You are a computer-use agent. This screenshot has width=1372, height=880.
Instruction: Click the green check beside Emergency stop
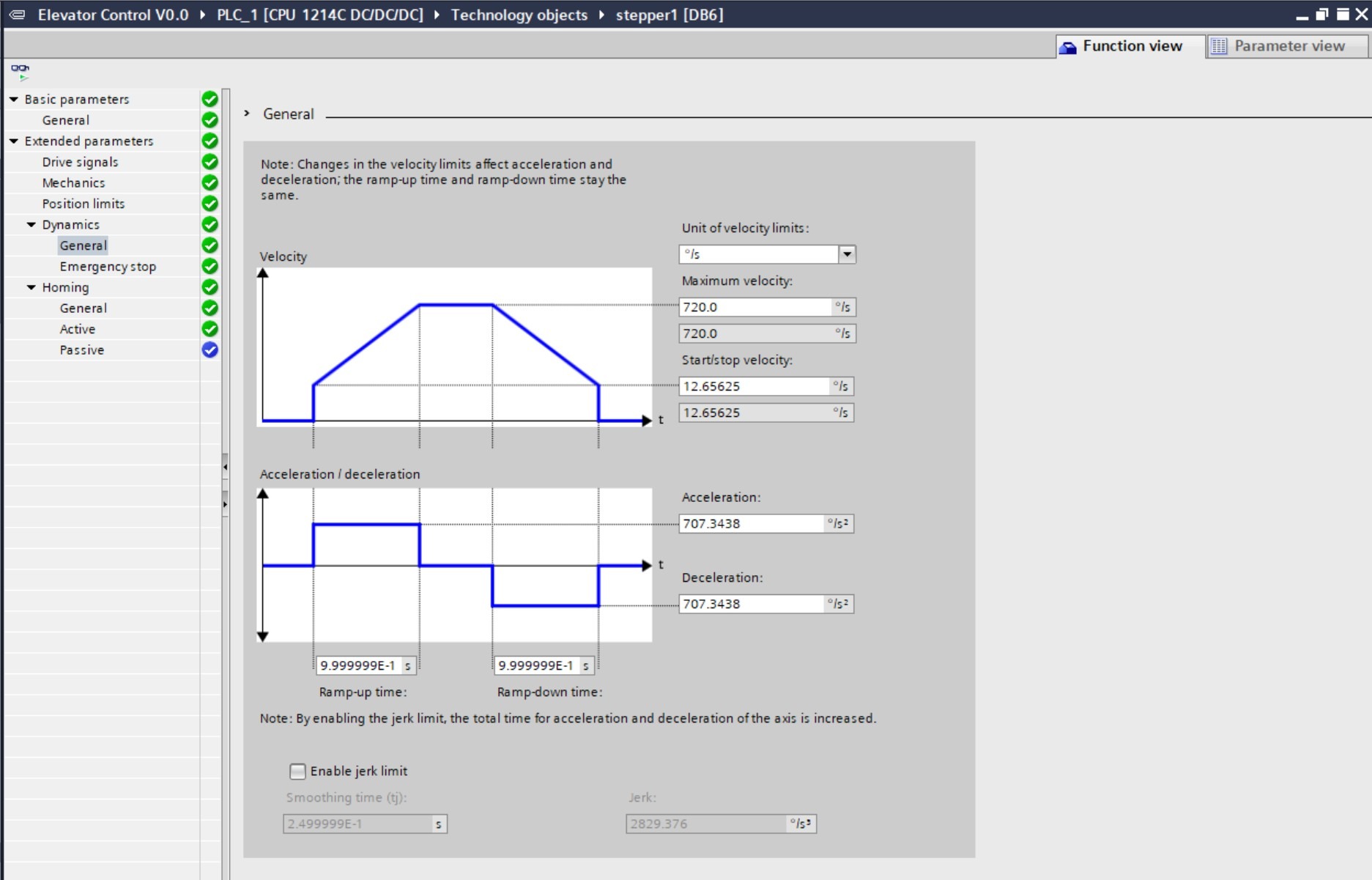pyautogui.click(x=209, y=266)
